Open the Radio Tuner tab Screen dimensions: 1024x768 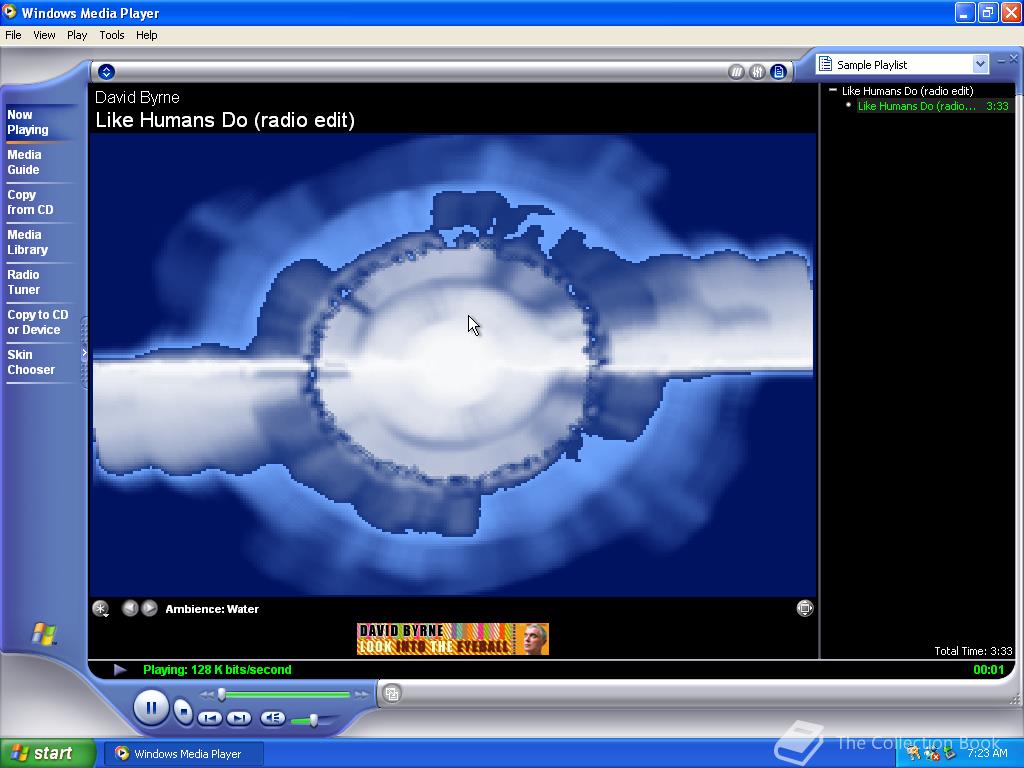click(x=24, y=282)
